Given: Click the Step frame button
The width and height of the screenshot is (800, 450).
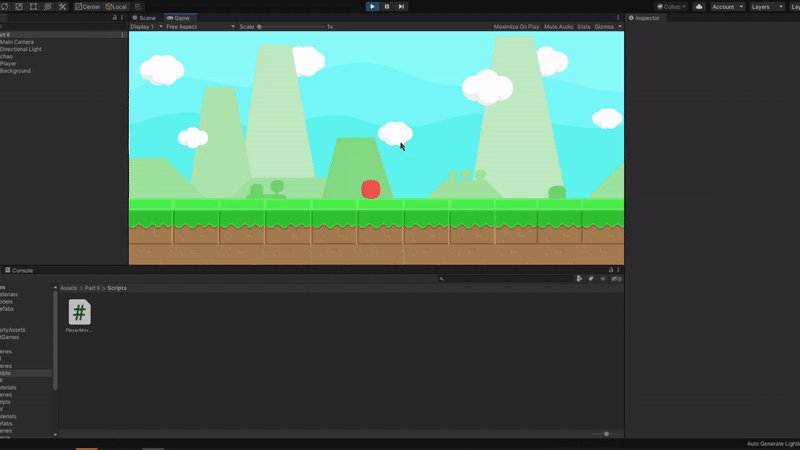Looking at the screenshot, I should [x=402, y=6].
